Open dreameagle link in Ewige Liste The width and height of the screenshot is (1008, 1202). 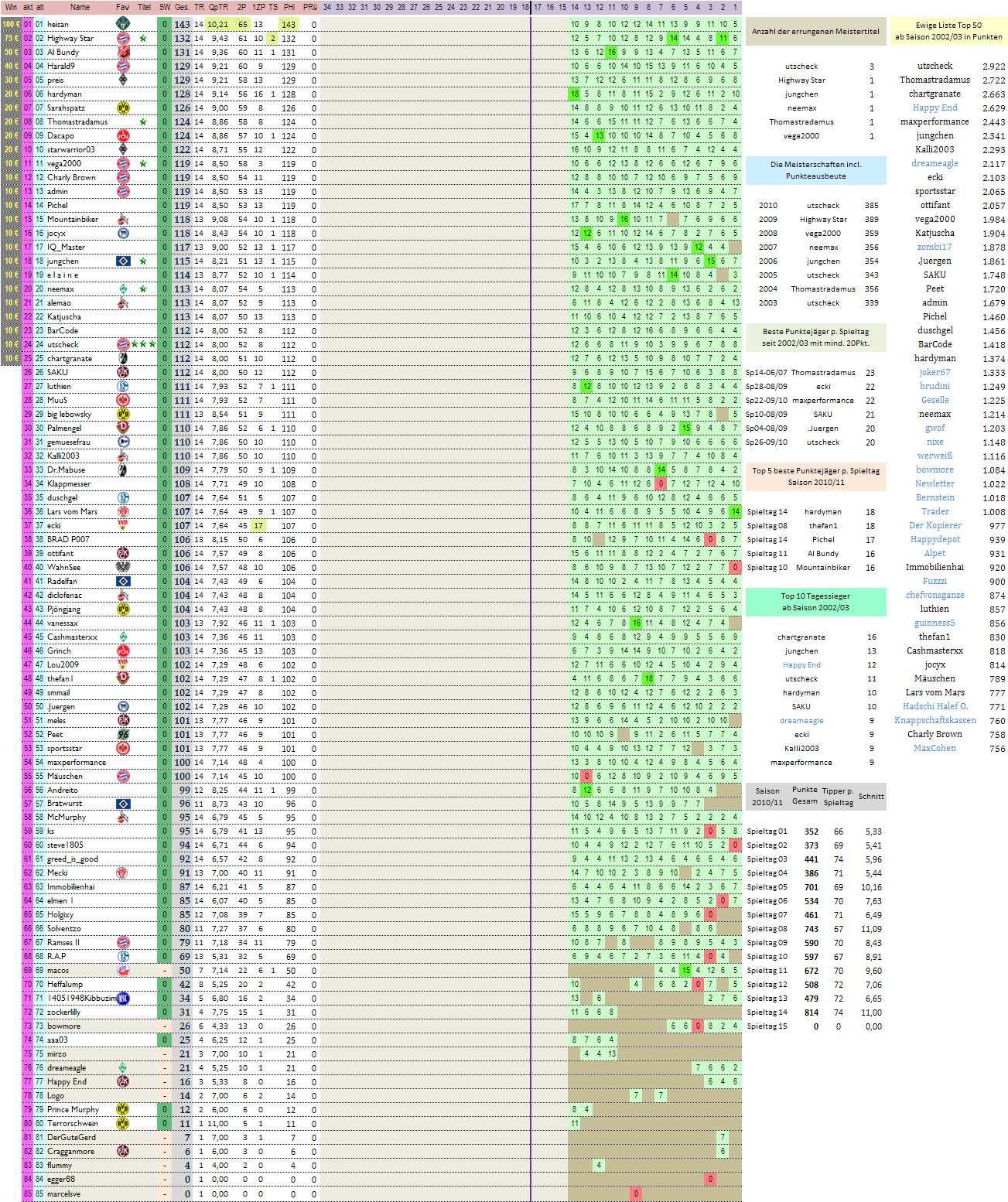pos(935,164)
